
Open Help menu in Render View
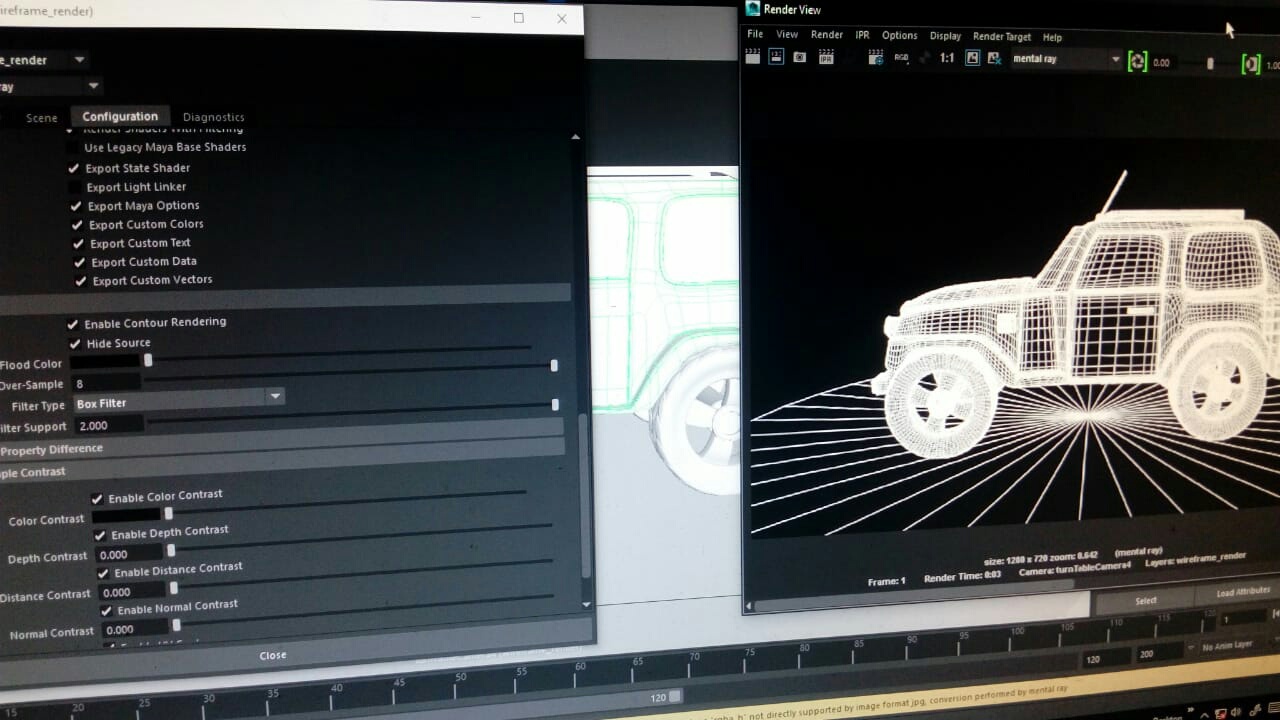[1052, 38]
